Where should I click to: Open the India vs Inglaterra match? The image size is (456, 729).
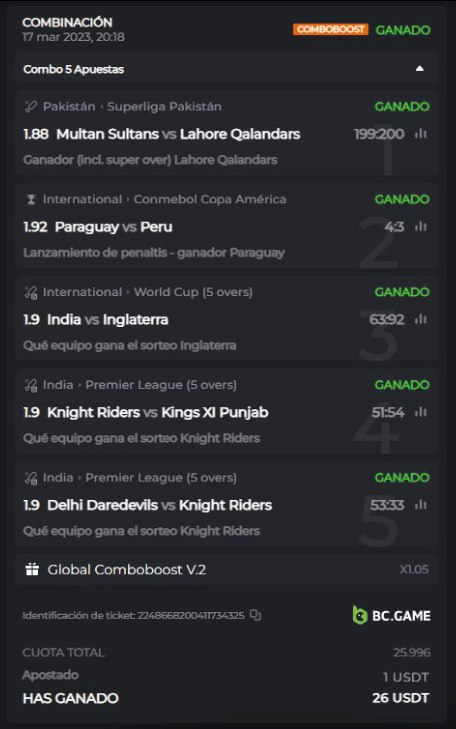(x=107, y=319)
